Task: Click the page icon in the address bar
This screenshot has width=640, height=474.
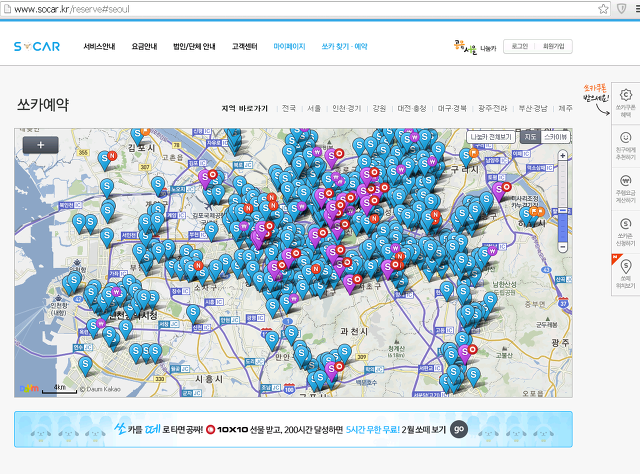Action: point(7,9)
